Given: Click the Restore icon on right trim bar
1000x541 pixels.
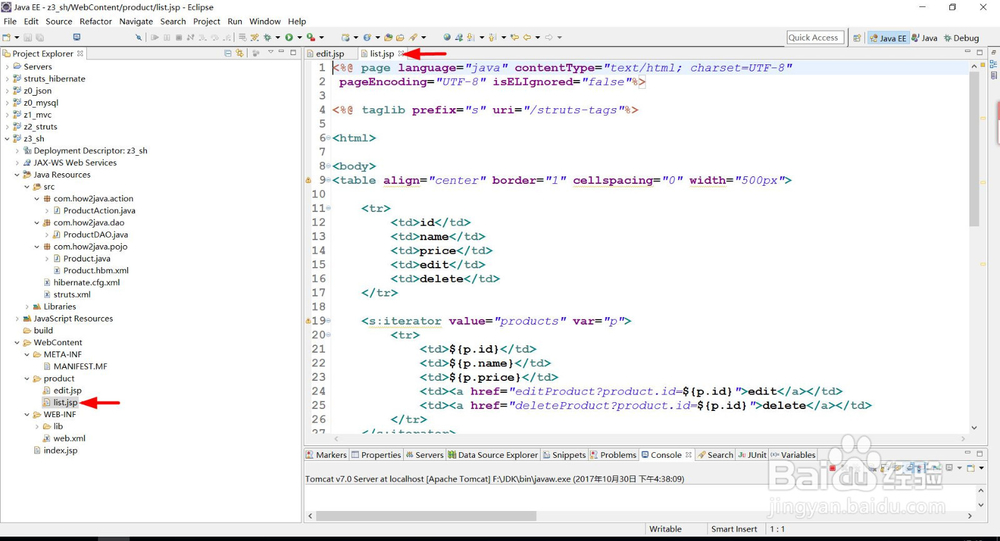Looking at the screenshot, I should tap(994, 52).
